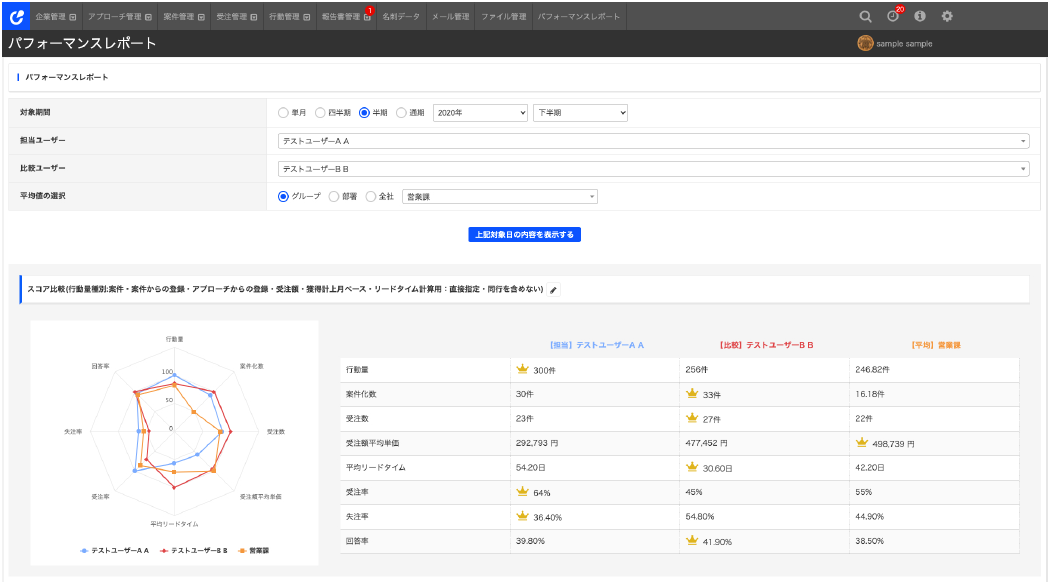Click the sample sample user avatar

click(865, 44)
